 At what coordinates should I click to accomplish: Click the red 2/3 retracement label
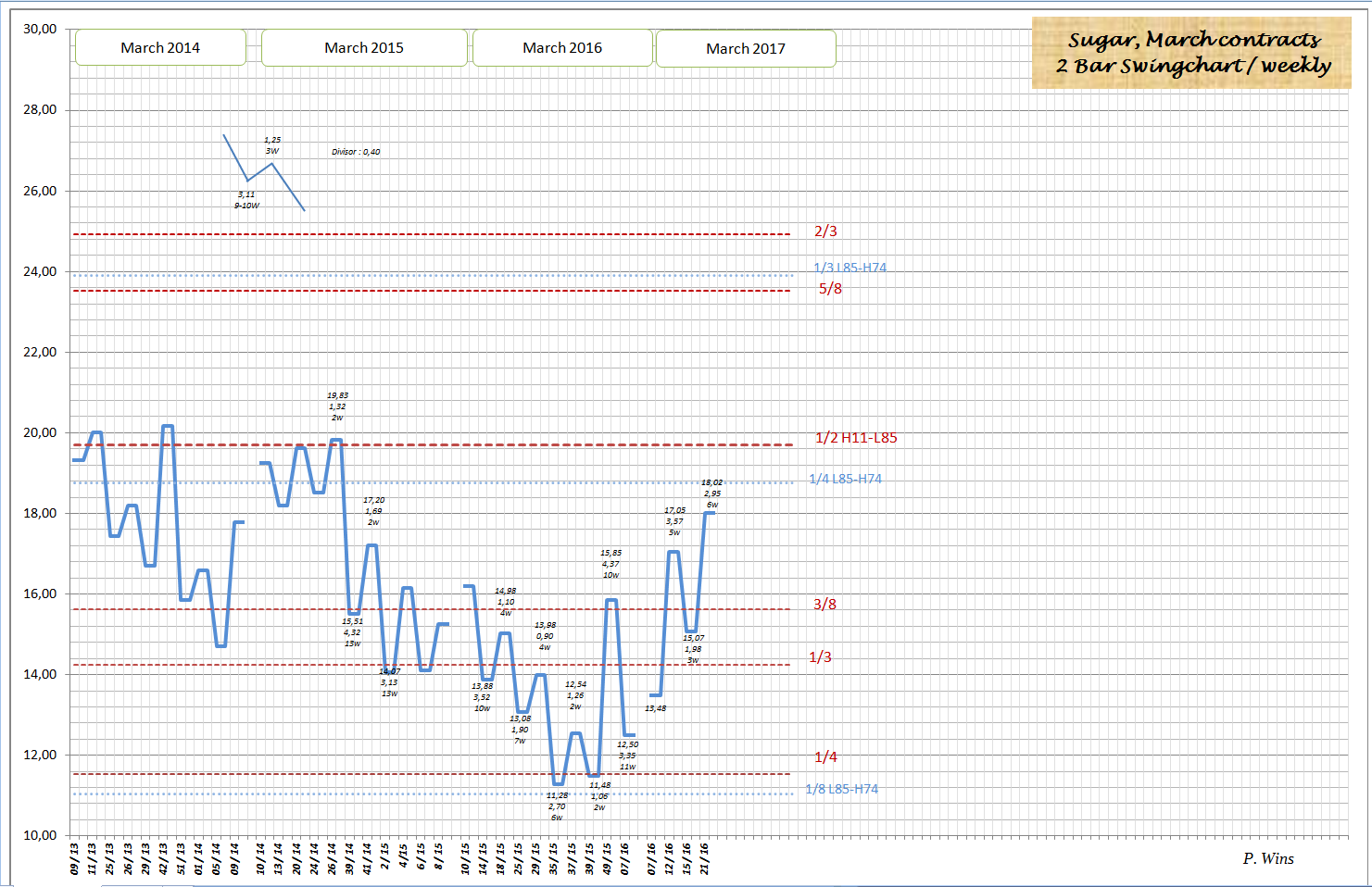(x=825, y=231)
